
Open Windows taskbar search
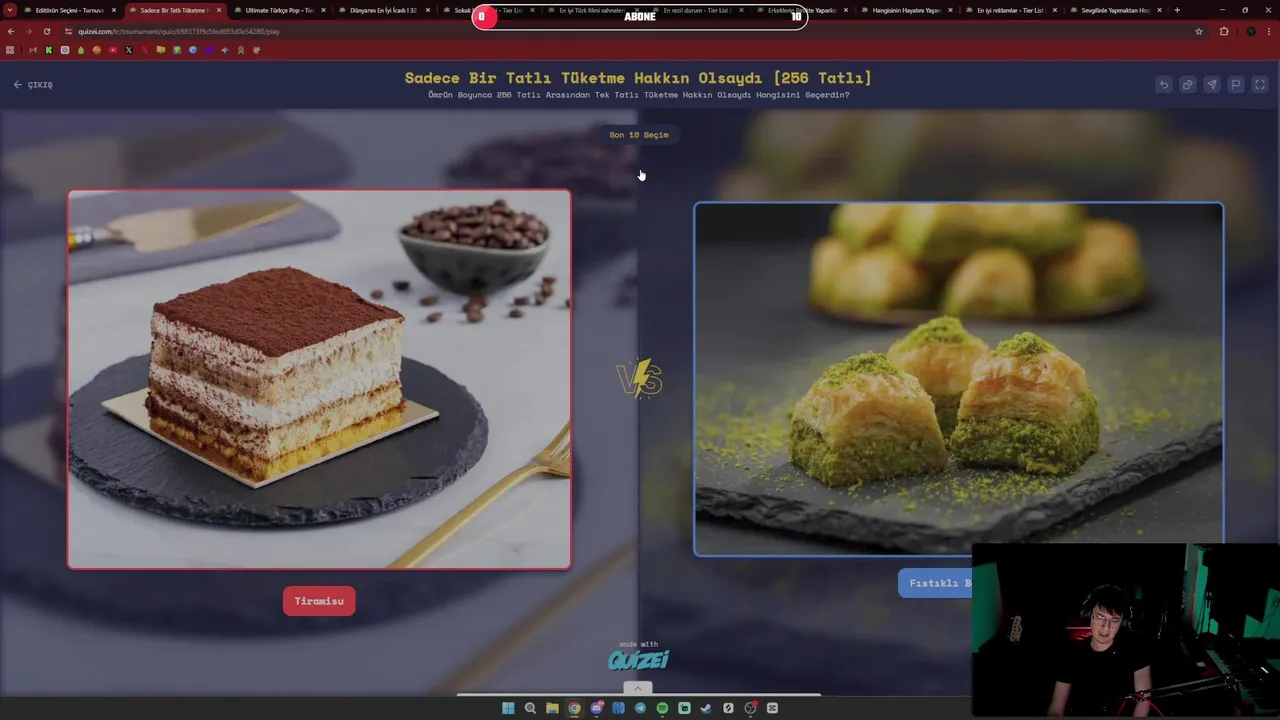point(530,708)
